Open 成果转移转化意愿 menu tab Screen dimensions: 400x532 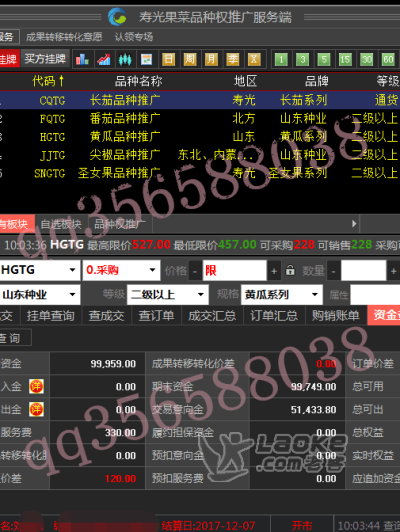click(64, 37)
